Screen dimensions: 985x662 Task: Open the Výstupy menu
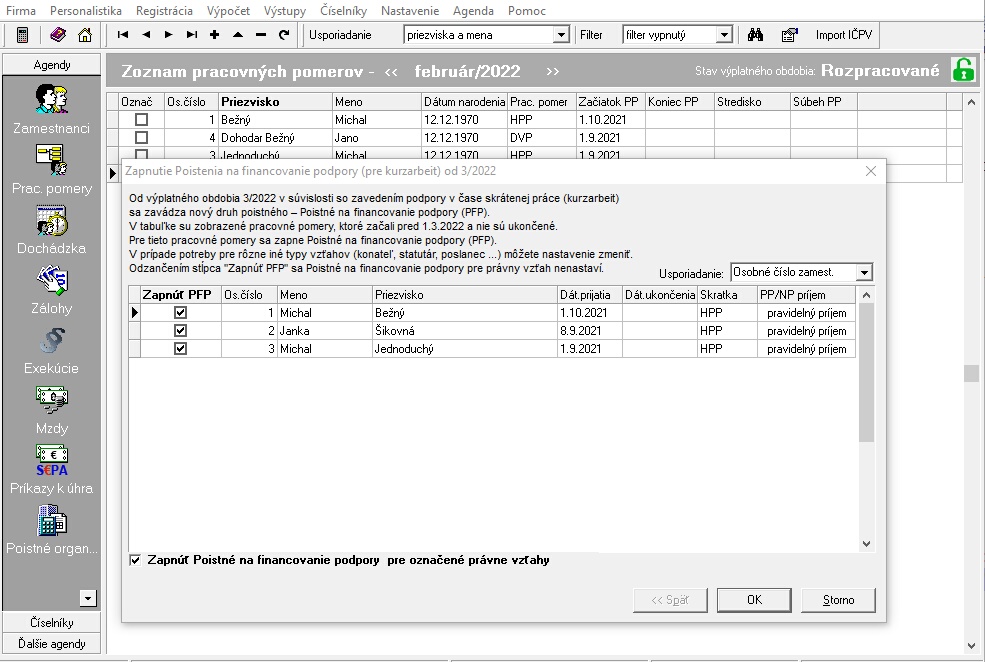(285, 11)
